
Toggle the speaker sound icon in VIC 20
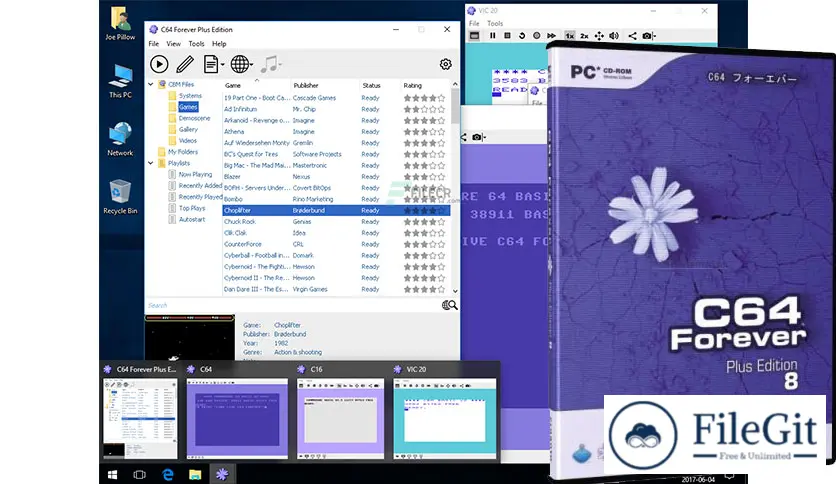point(614,36)
